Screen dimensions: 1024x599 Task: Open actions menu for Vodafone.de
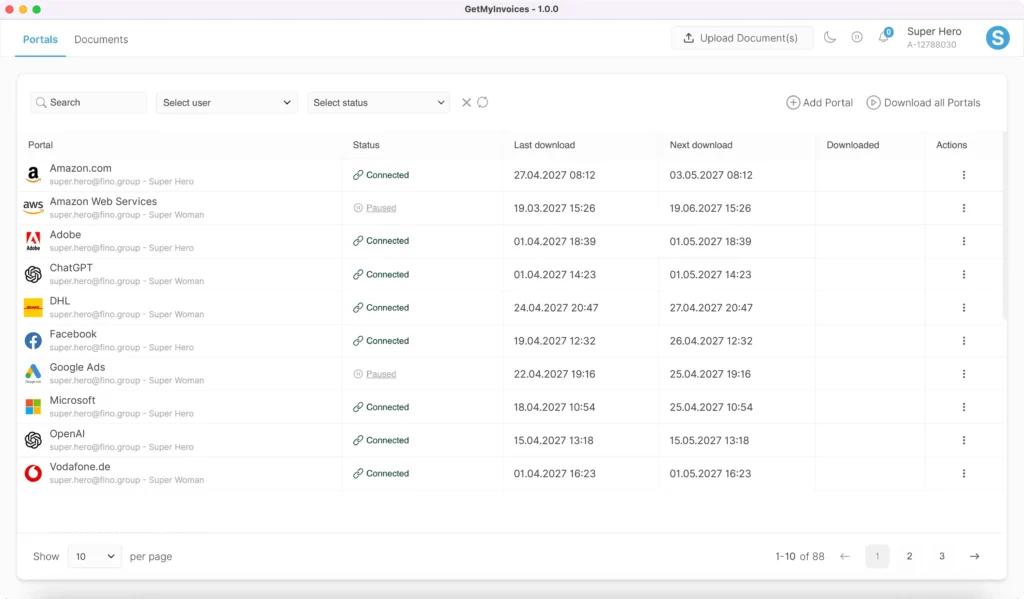pos(963,474)
